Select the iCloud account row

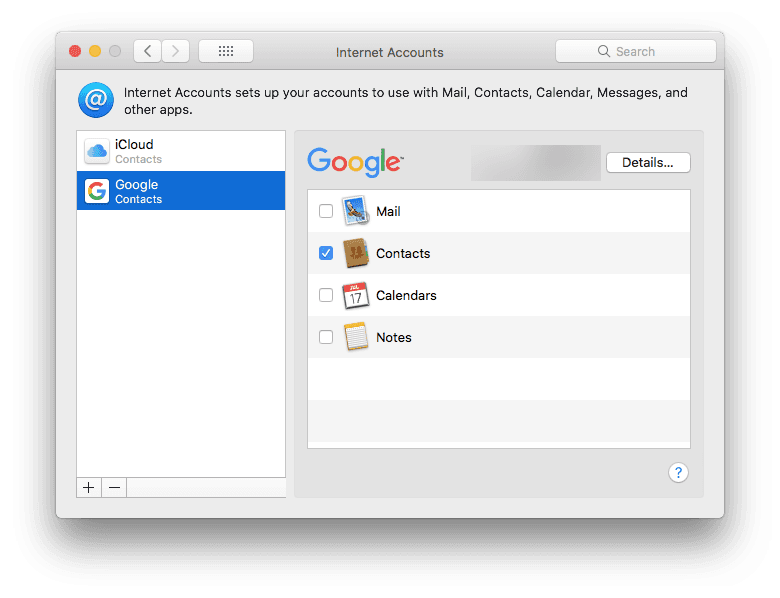pyautogui.click(x=181, y=151)
